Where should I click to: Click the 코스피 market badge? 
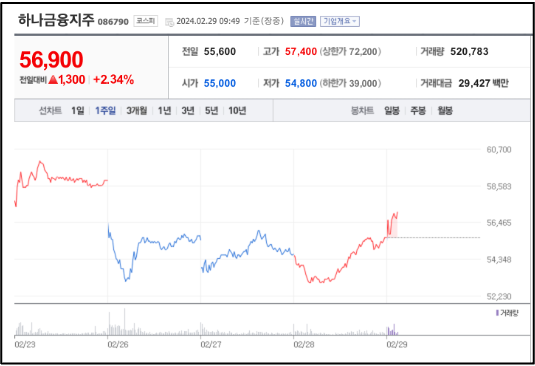146,21
